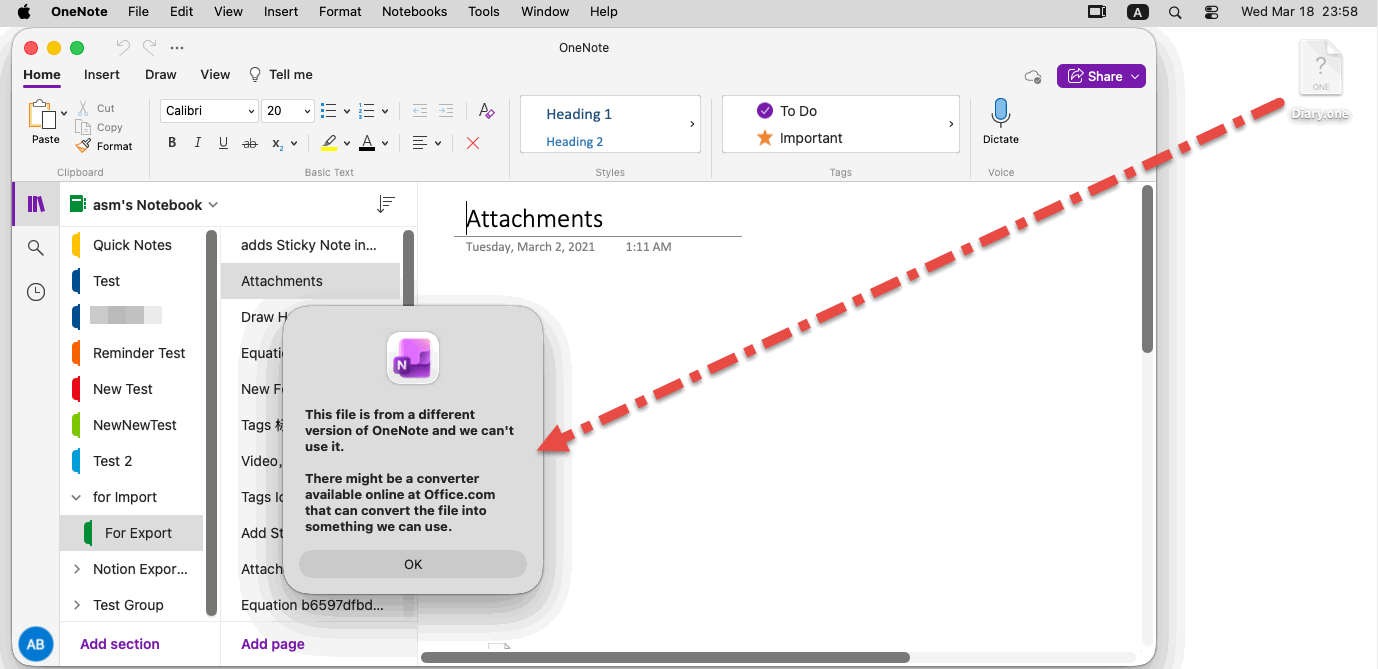
Task: Switch to the Draw ribbon tab
Action: pyautogui.click(x=160, y=74)
